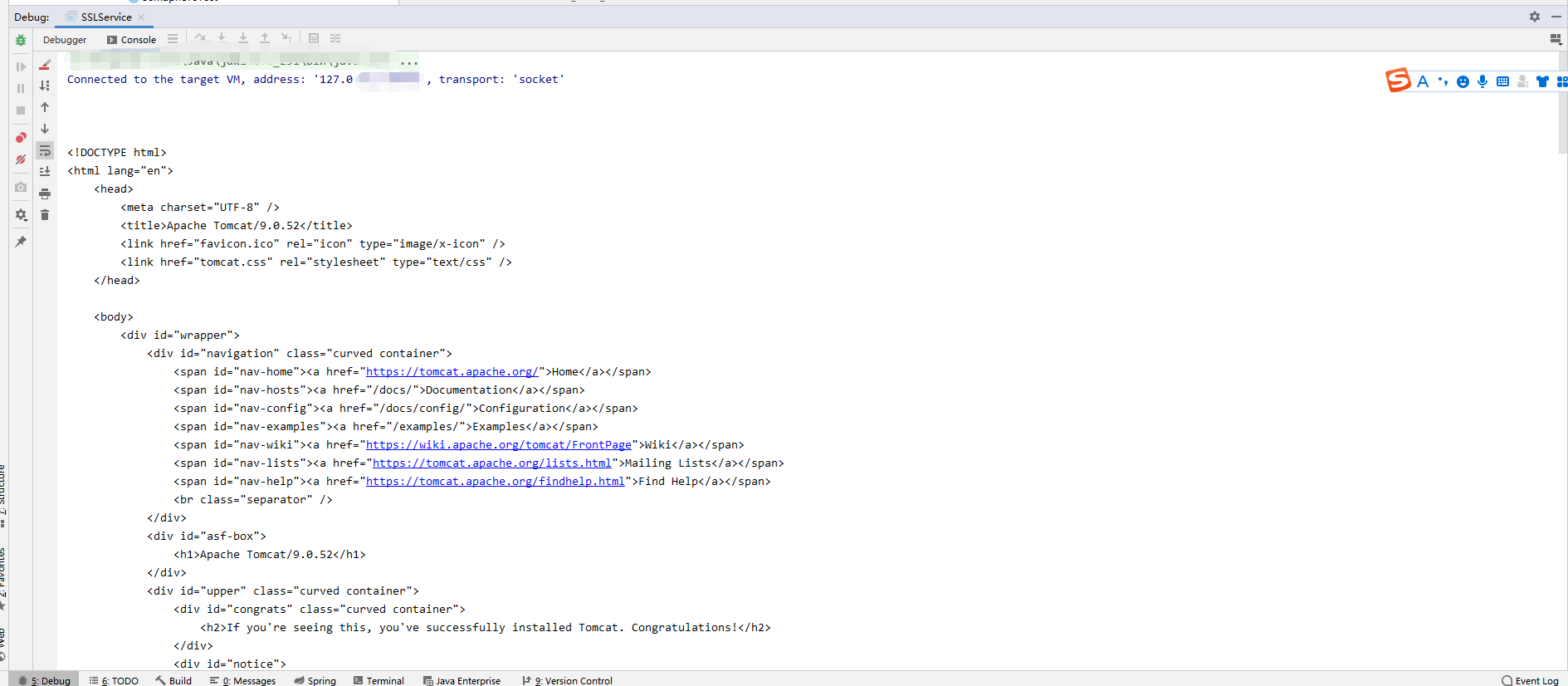The image size is (1568, 686).
Task: Click the '<title>Apache Tomcat/9.0.52</title>' line
Action: 237,226
